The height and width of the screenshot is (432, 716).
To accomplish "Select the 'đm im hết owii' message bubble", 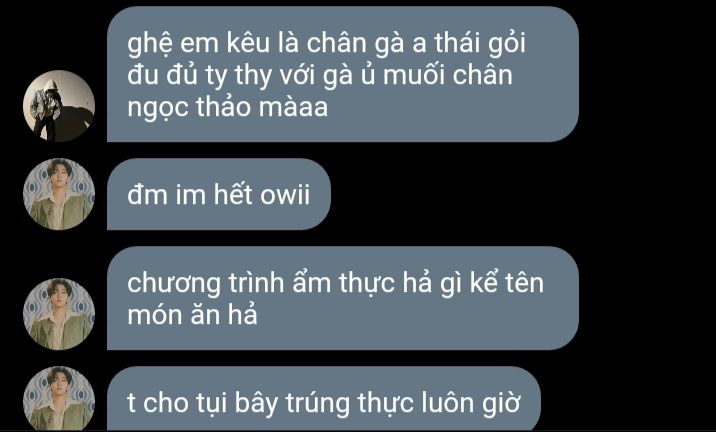I will pos(219,194).
